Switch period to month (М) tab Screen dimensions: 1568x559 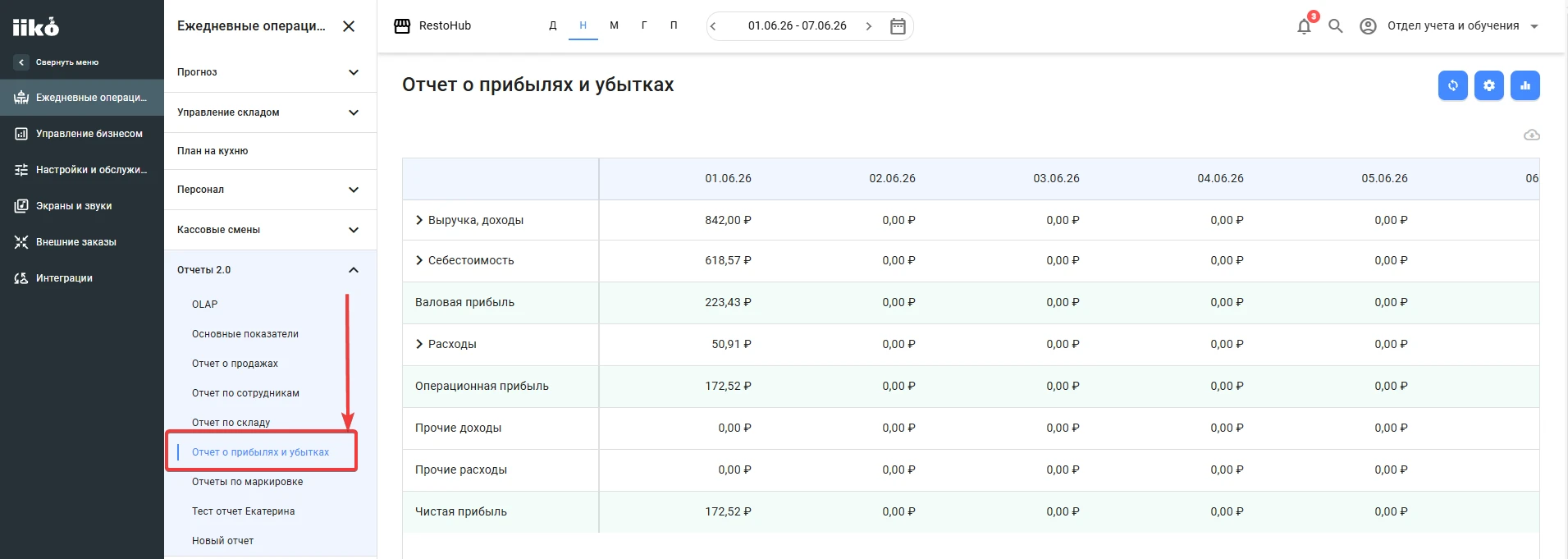tap(614, 25)
